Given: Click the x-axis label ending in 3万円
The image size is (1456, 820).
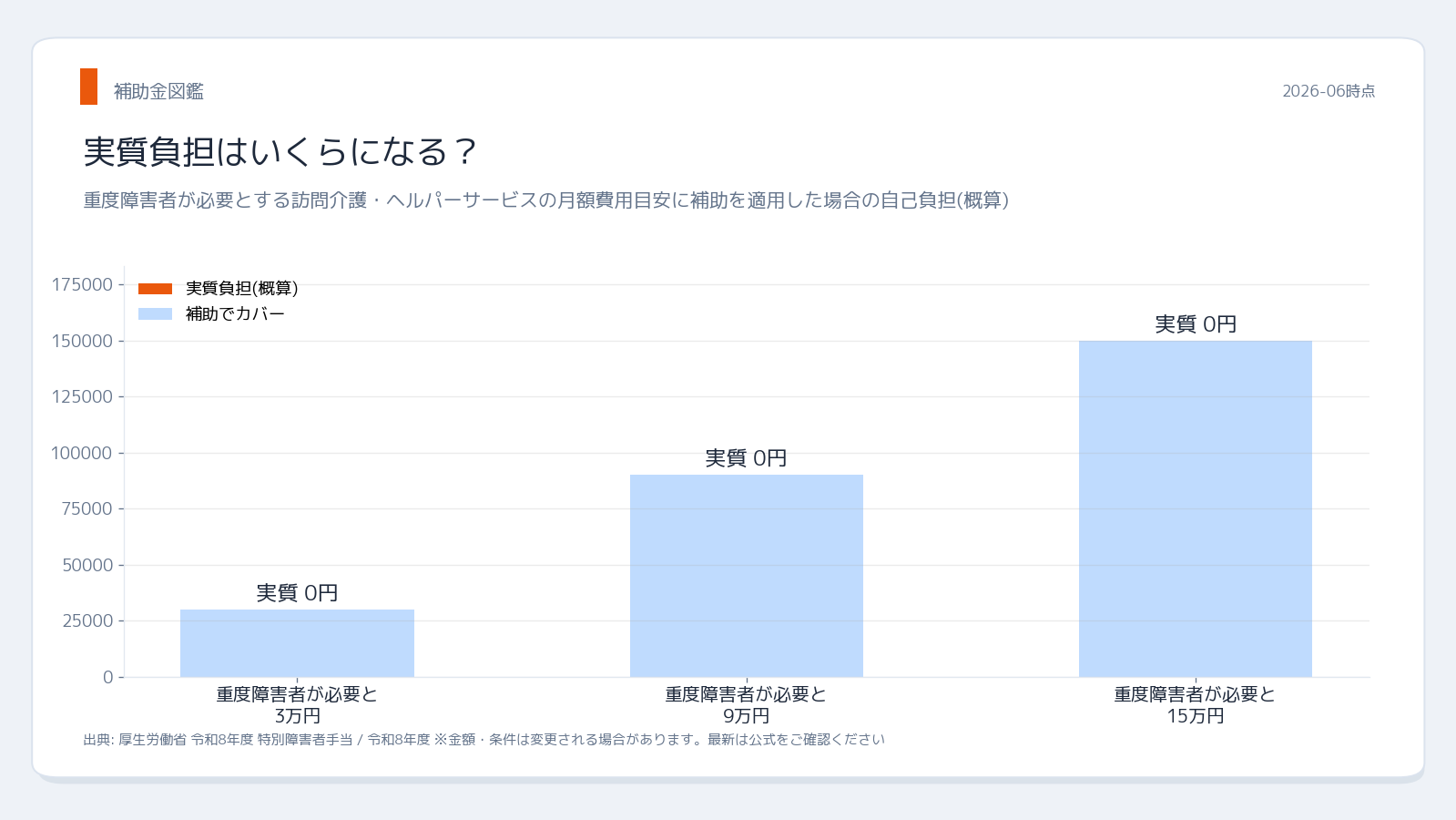Looking at the screenshot, I should [297, 705].
